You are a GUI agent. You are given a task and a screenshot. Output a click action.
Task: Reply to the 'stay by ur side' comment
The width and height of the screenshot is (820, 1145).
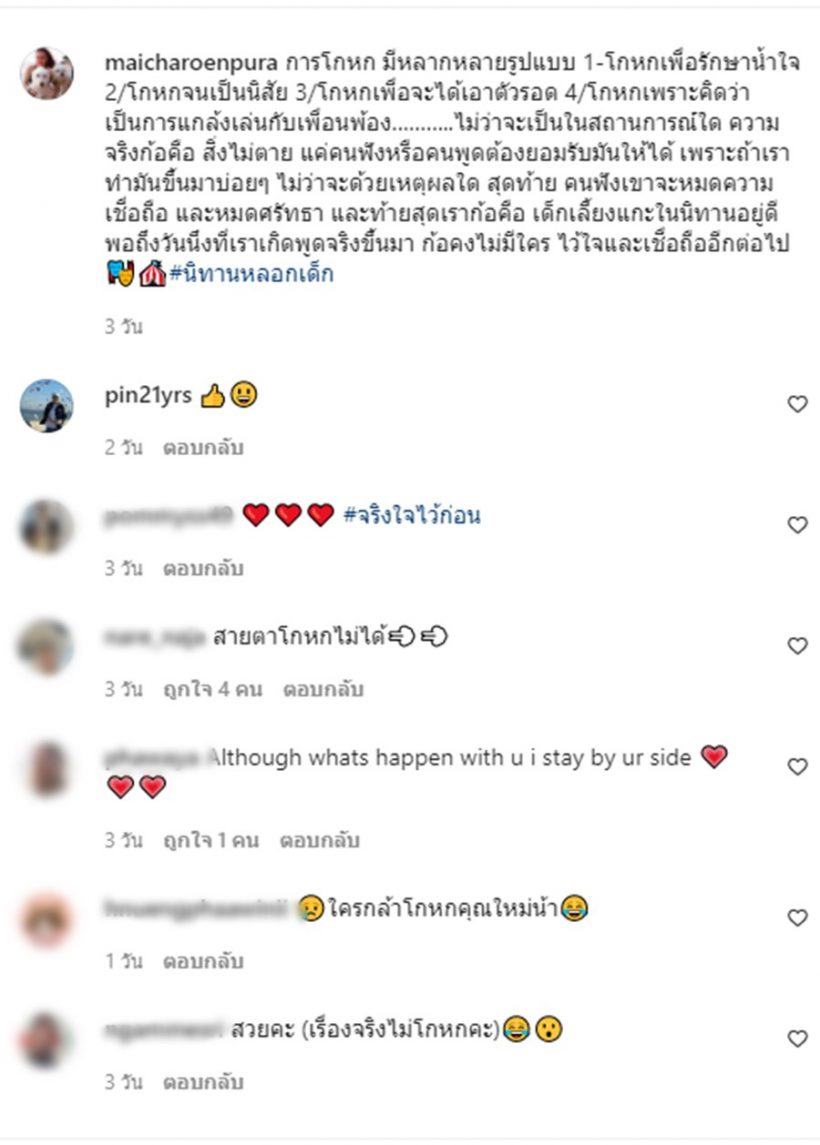point(320,840)
